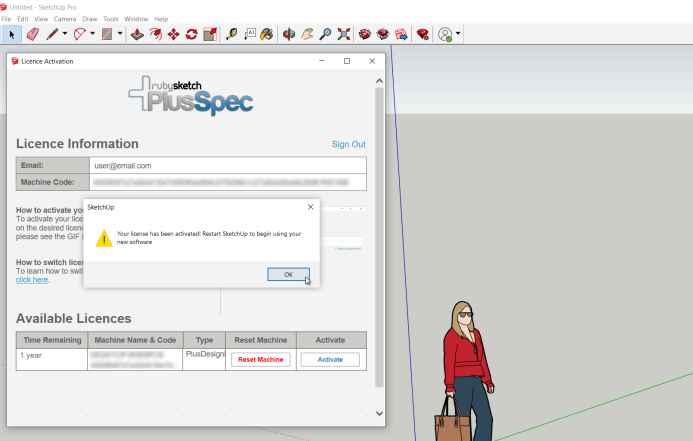This screenshot has width=693, height=441.
Task: Select the Rotate tool
Action: pyautogui.click(x=191, y=34)
